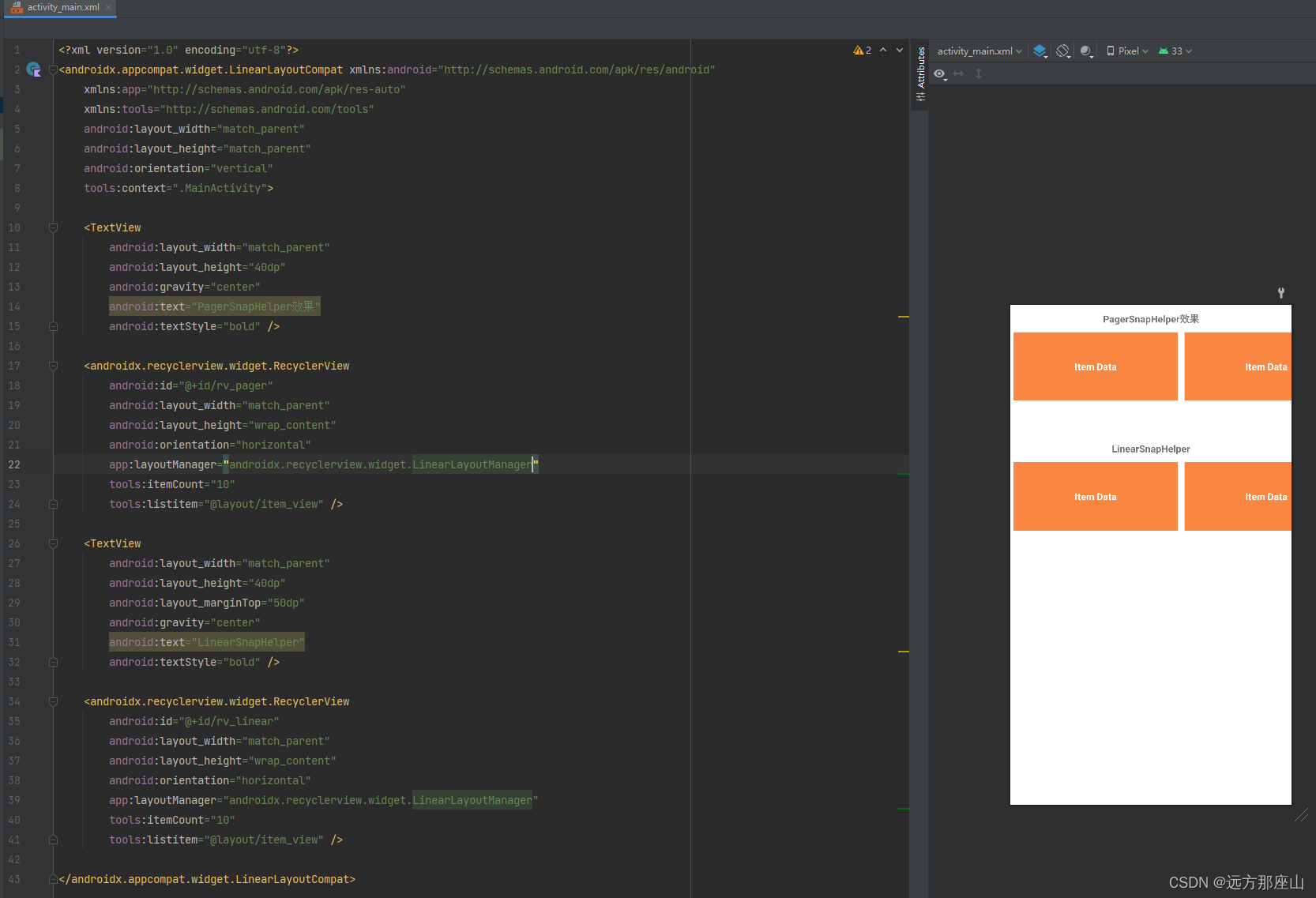The image size is (1316, 898).
Task: Select first full Item Data card under LinearSnapHelper
Action: coord(1096,496)
